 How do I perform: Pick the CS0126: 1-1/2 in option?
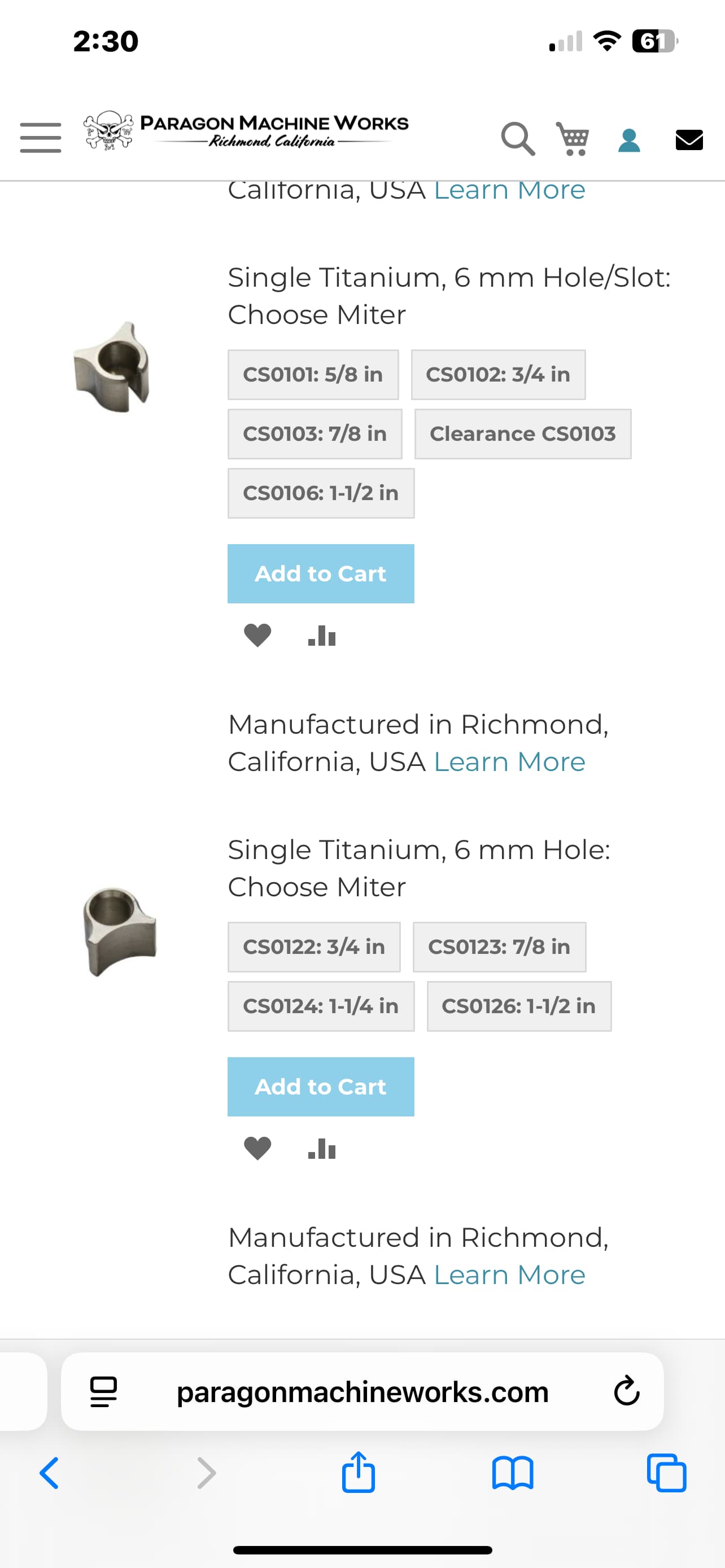click(519, 1006)
